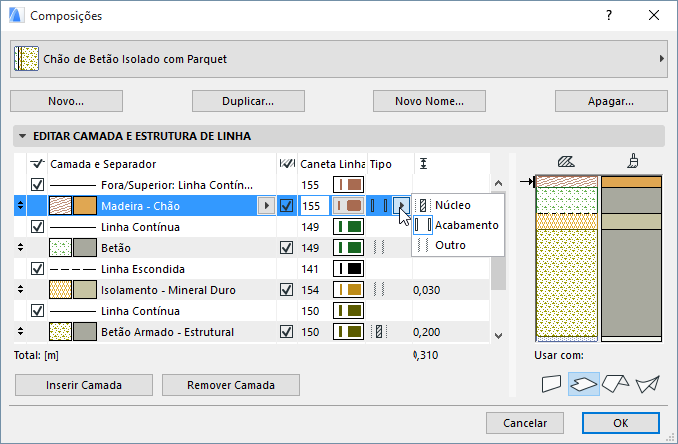
Task: Click the Duplicar... button
Action: pyautogui.click(x=248, y=101)
